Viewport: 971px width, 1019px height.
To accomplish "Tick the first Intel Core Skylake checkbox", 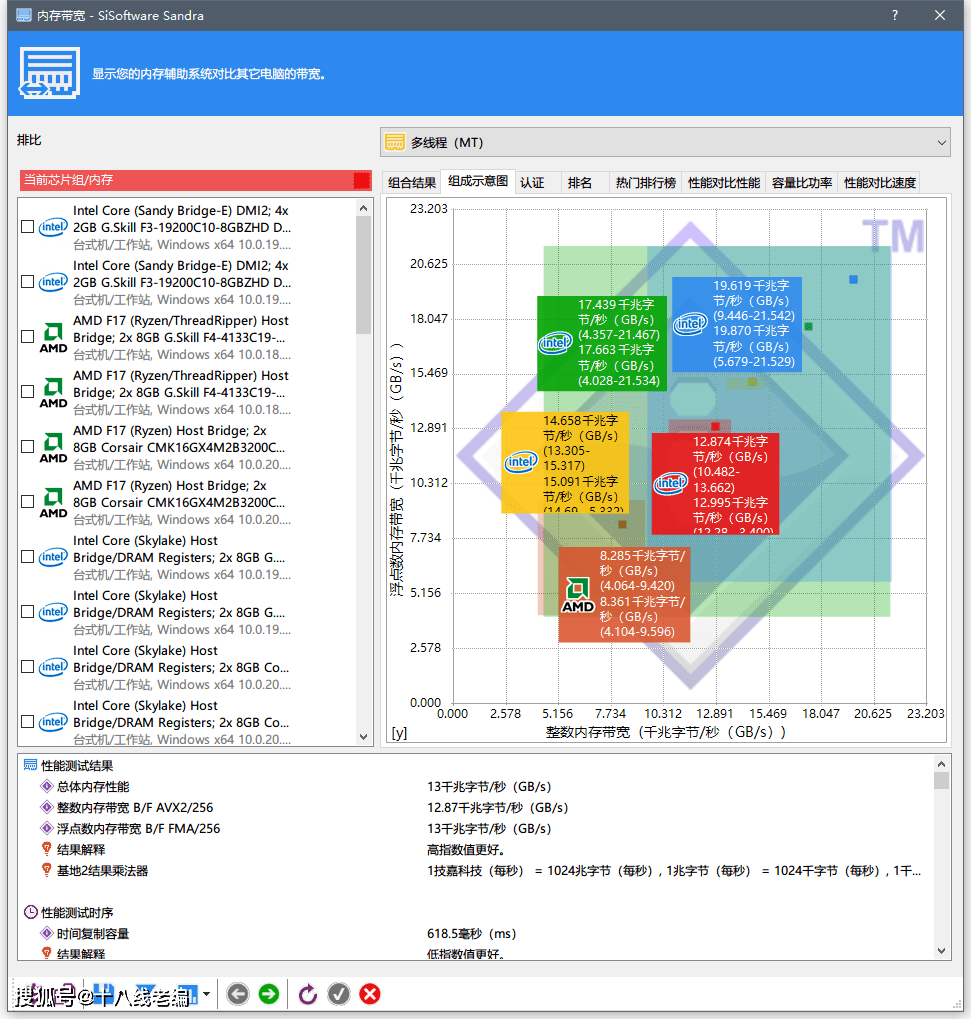I will click(28, 557).
